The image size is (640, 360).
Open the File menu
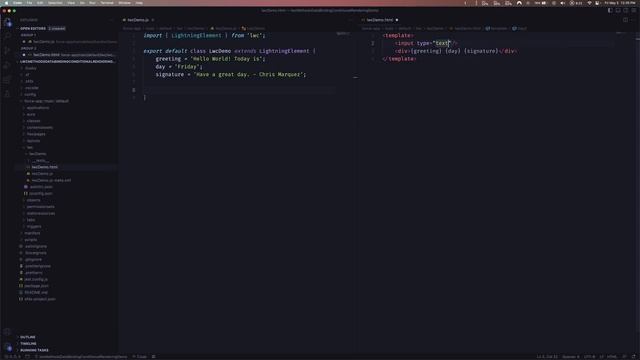(x=29, y=3)
